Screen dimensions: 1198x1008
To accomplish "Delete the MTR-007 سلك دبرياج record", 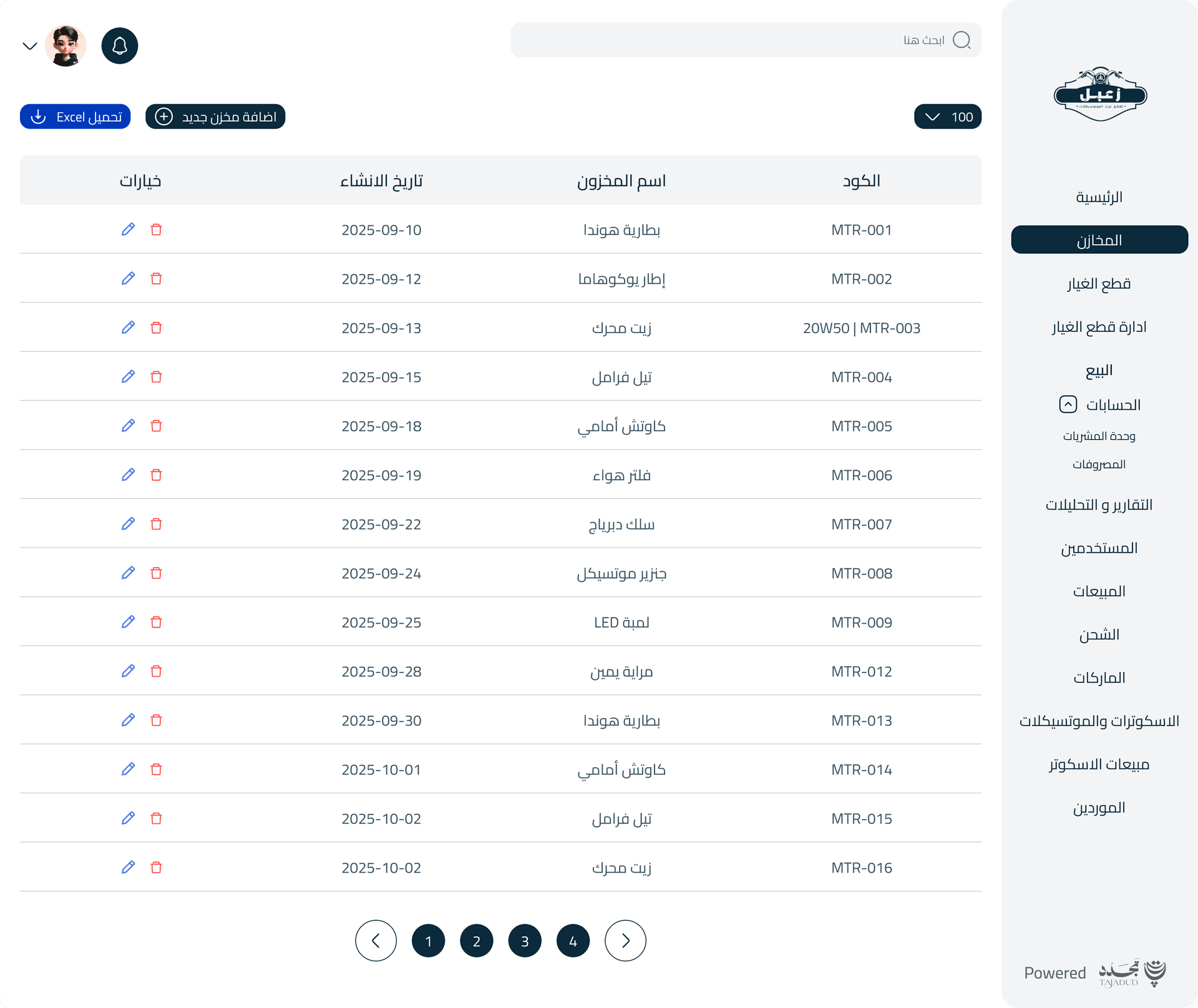I will tap(157, 524).
